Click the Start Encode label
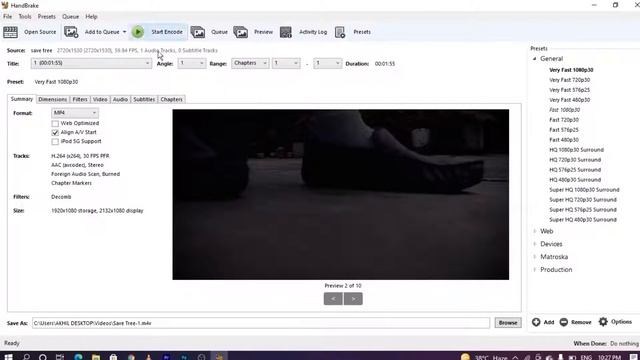 (167, 32)
